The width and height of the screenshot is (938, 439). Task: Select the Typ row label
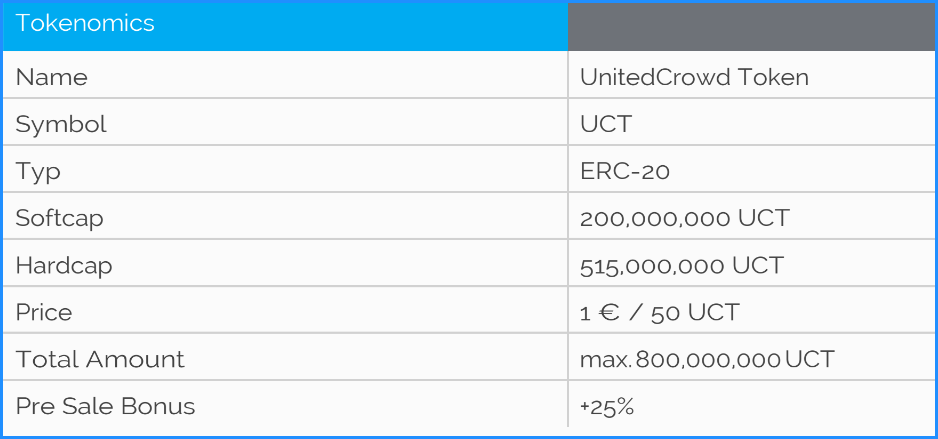point(38,172)
